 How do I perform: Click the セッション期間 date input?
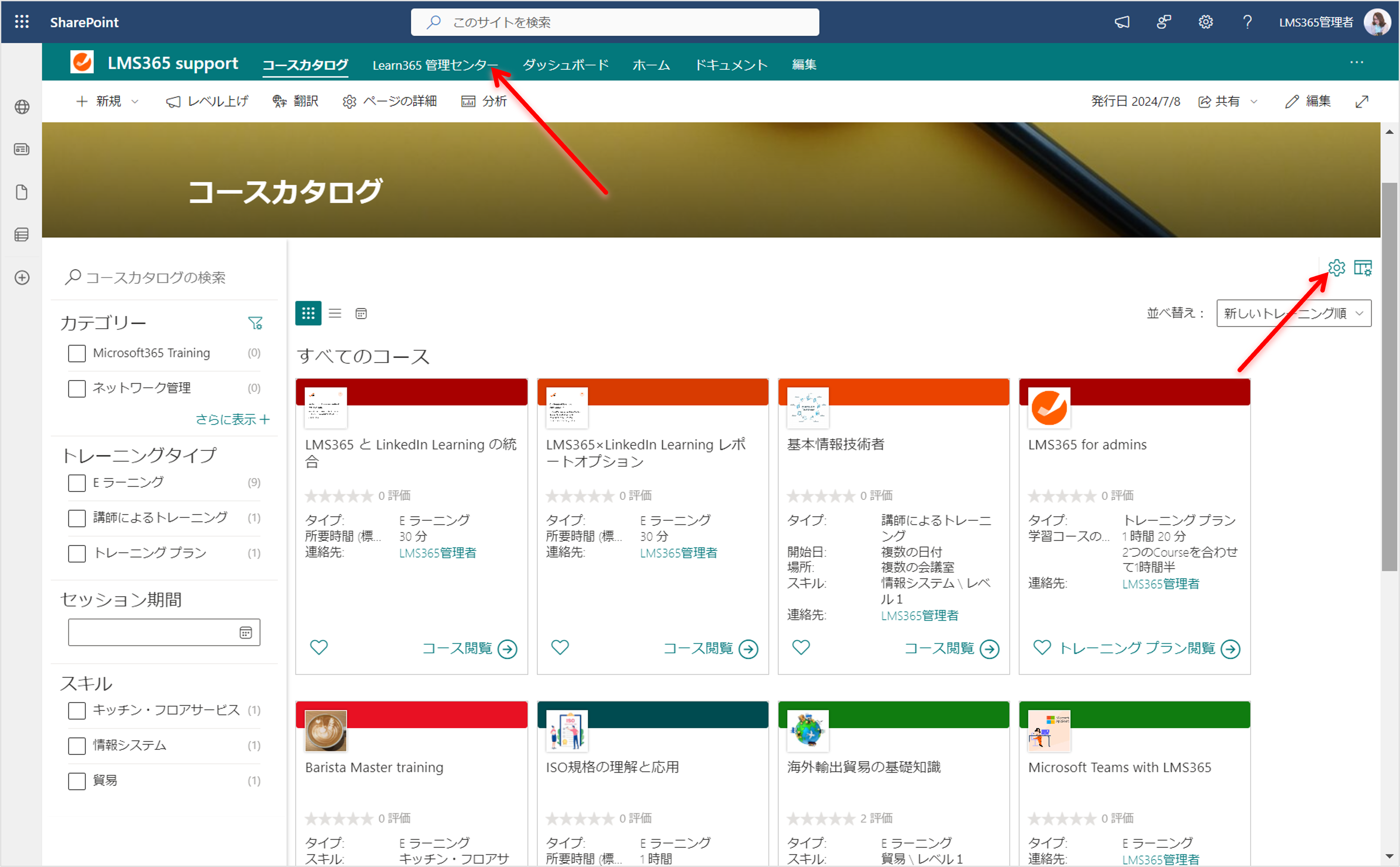click(x=164, y=633)
